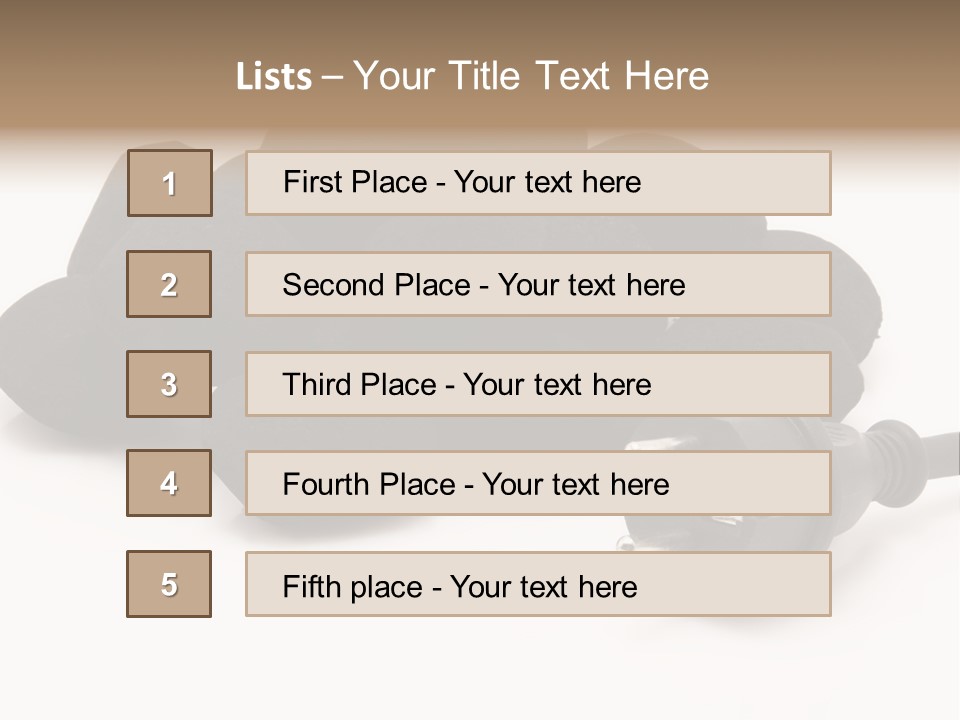The width and height of the screenshot is (960, 720).
Task: Click the number 3 box
Action: click(x=169, y=384)
